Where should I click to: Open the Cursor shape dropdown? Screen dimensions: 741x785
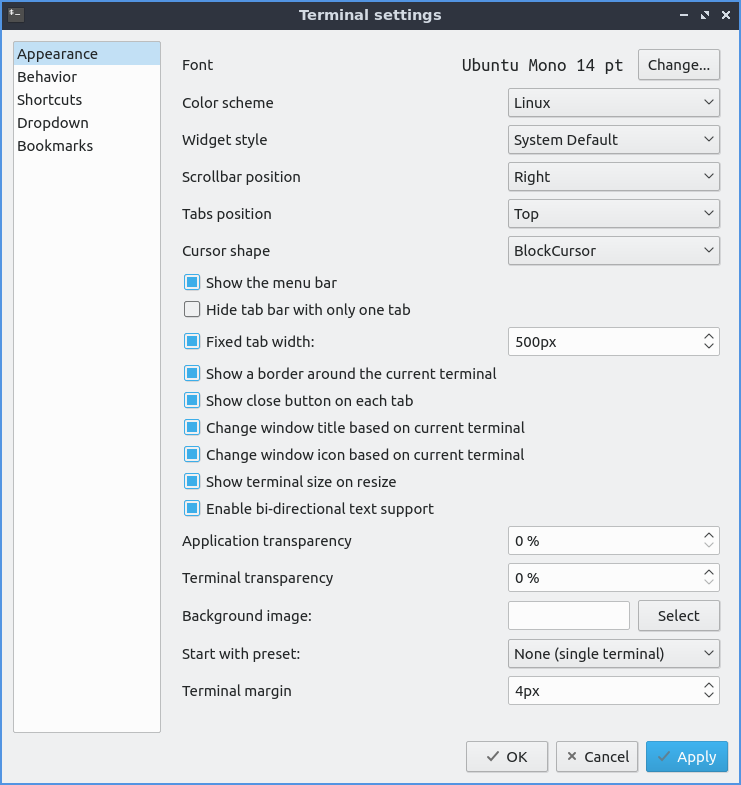[614, 250]
